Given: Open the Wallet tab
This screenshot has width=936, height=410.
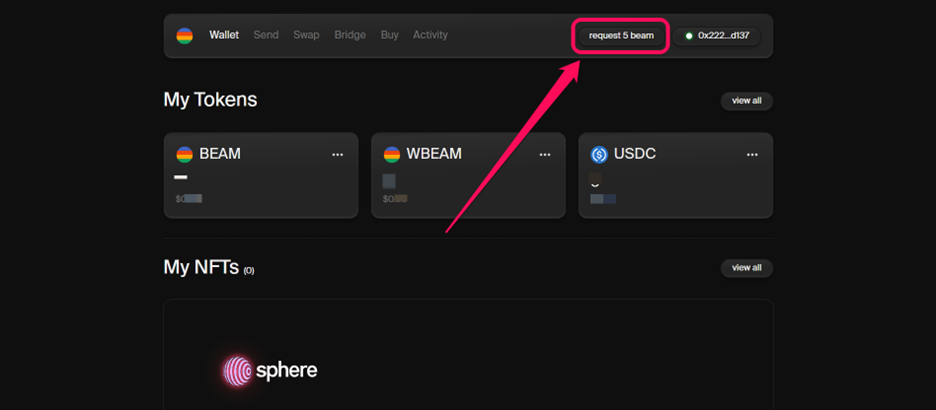Looking at the screenshot, I should coord(224,35).
